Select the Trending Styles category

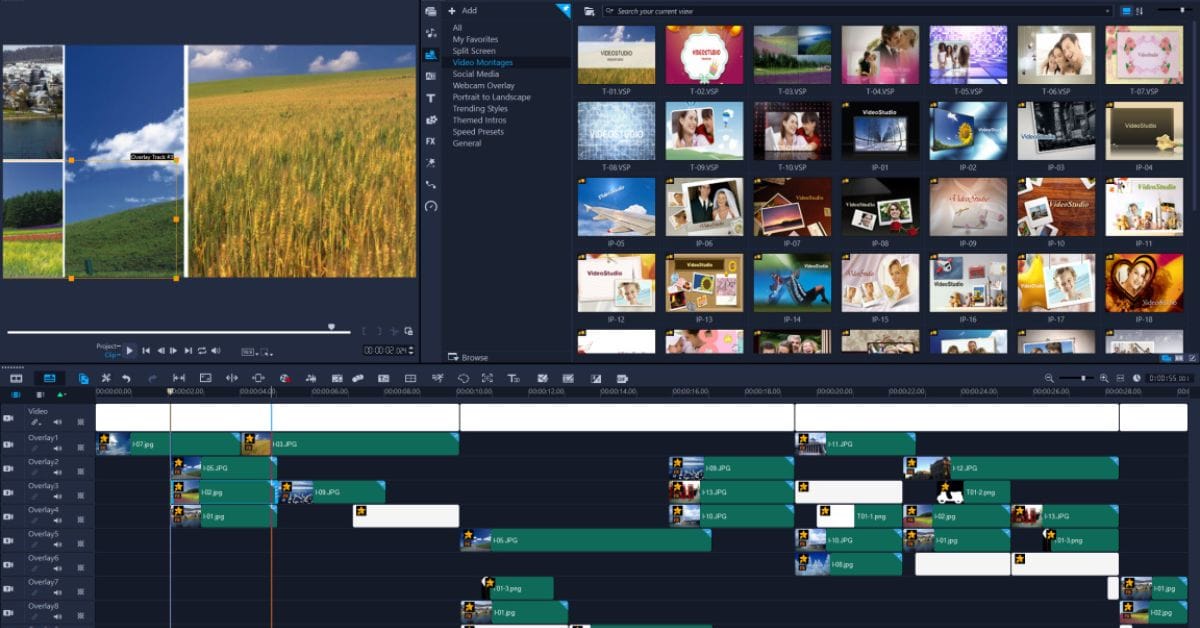point(480,108)
